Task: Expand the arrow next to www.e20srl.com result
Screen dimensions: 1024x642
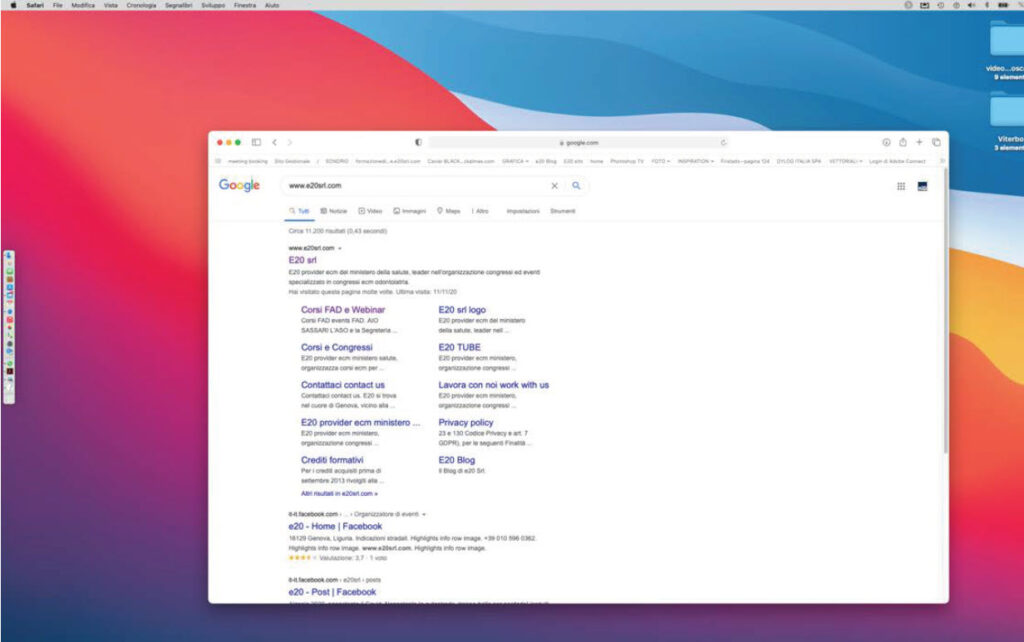Action: point(340,248)
